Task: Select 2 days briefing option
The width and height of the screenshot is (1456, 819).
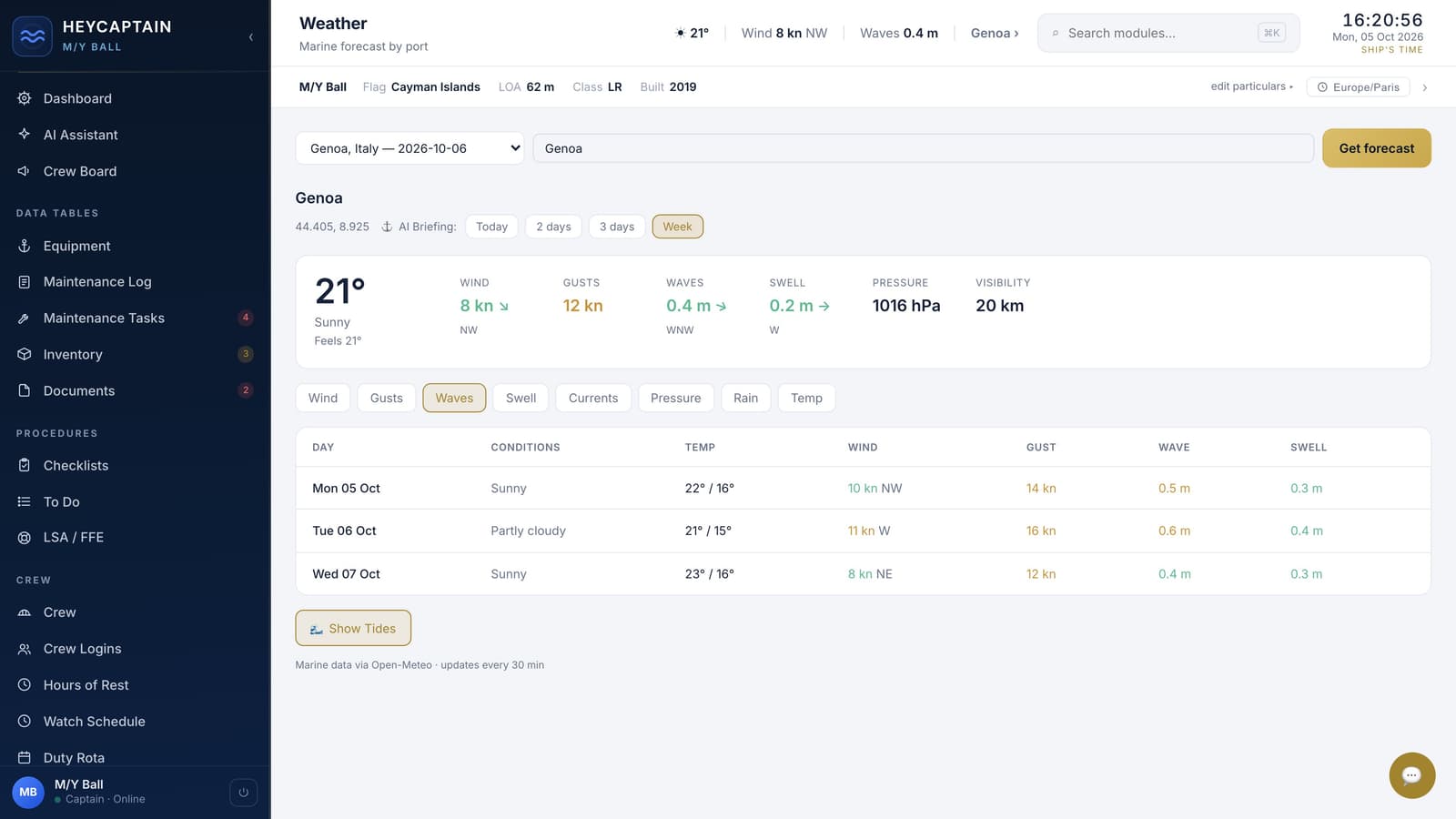Action: [553, 227]
